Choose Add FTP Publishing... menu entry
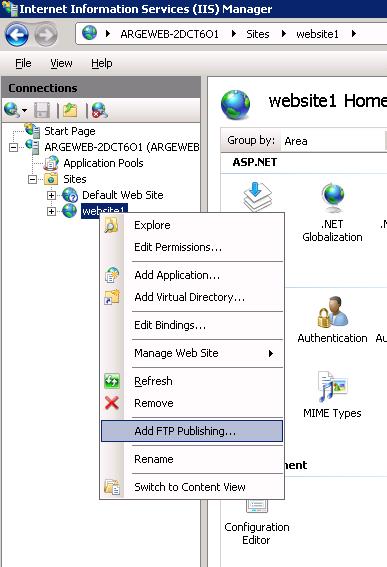This screenshot has height=567, width=387. 192,431
